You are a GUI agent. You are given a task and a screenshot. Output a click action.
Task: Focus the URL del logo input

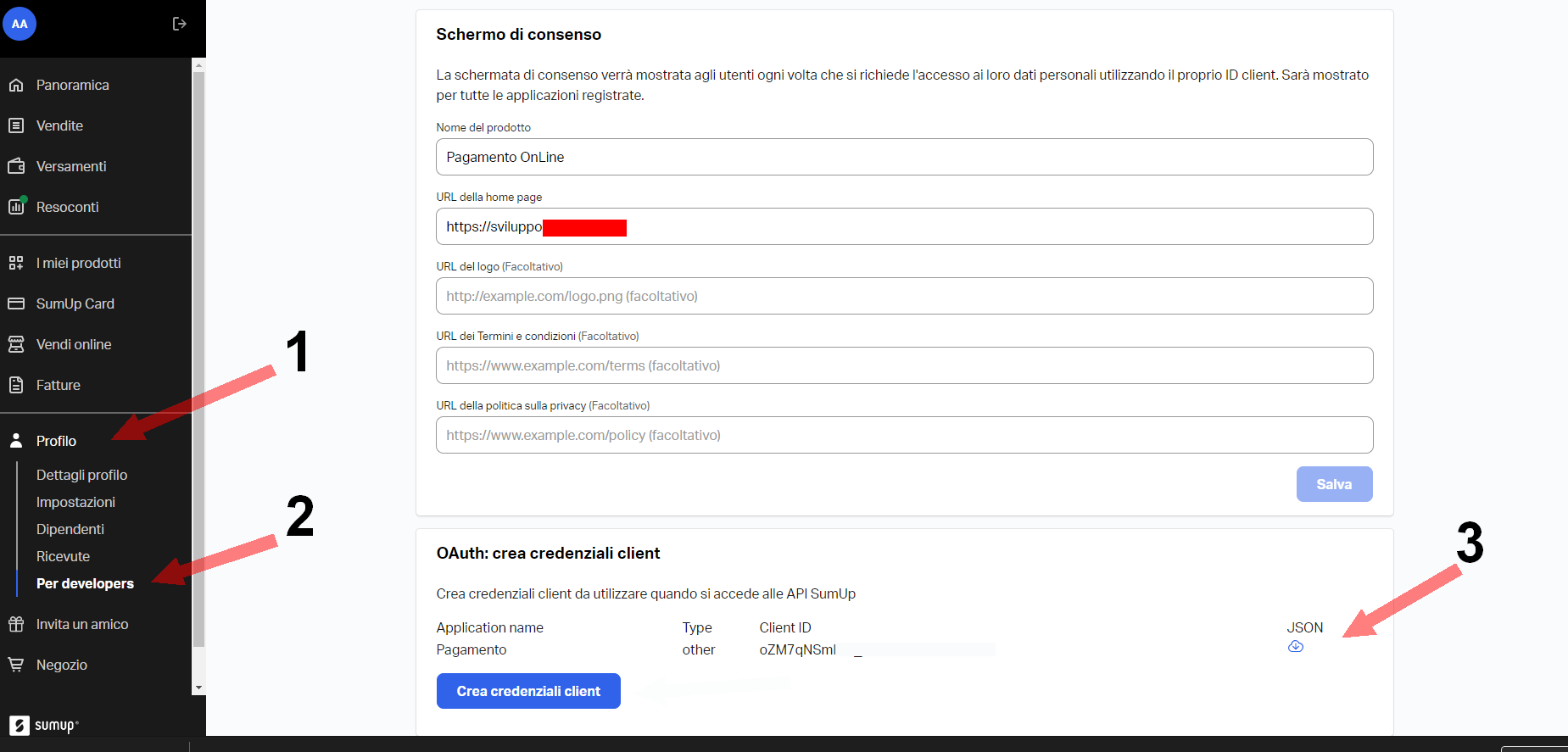(x=904, y=296)
